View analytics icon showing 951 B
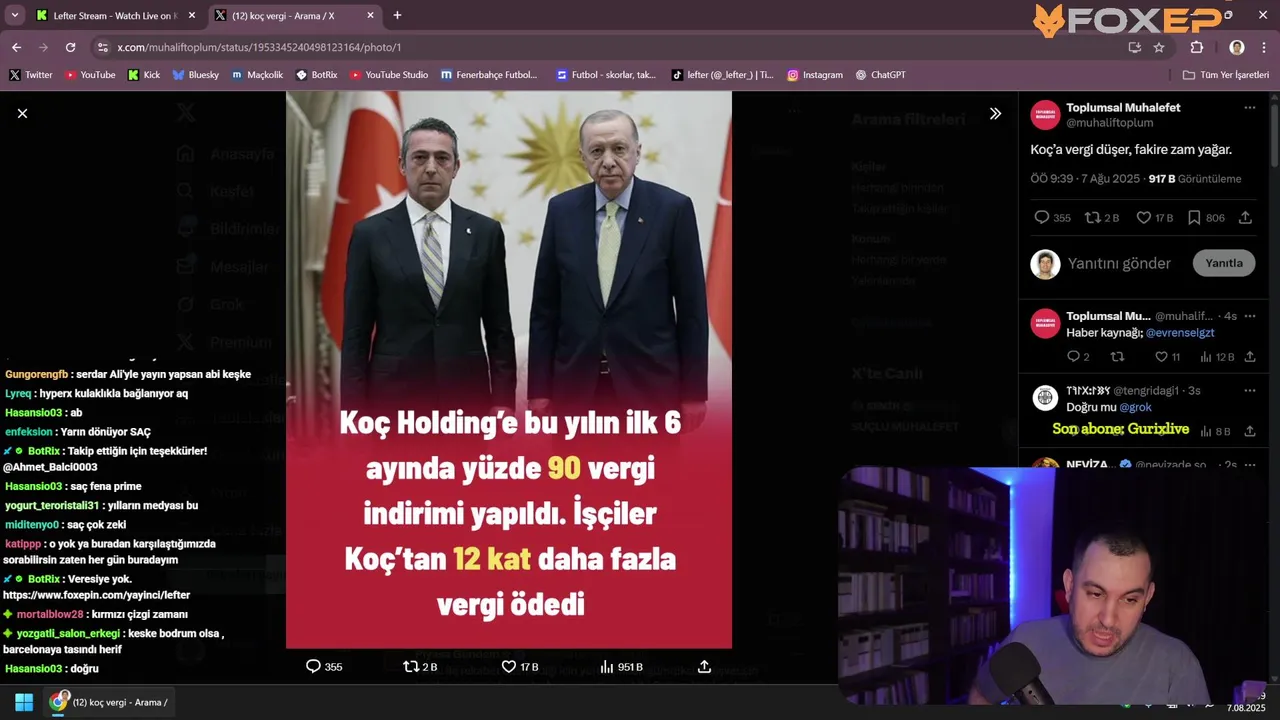1280x720 pixels. [x=606, y=666]
